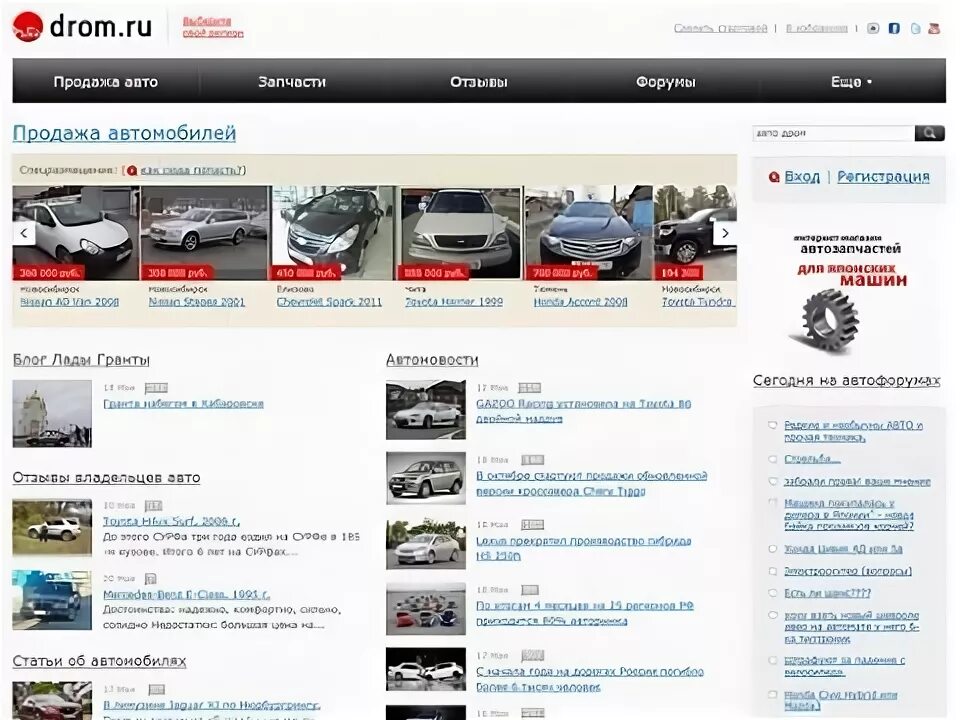
Task: Open the Автоновости section link
Action: 432,360
